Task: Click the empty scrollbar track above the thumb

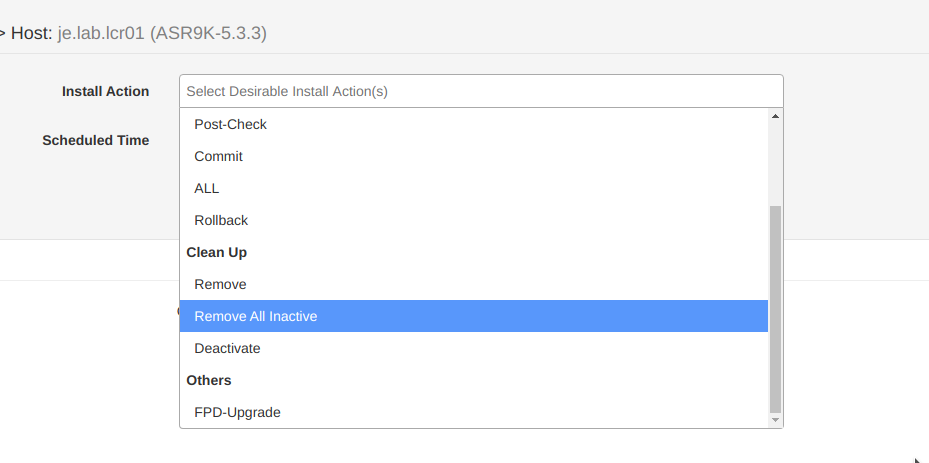Action: (774, 160)
